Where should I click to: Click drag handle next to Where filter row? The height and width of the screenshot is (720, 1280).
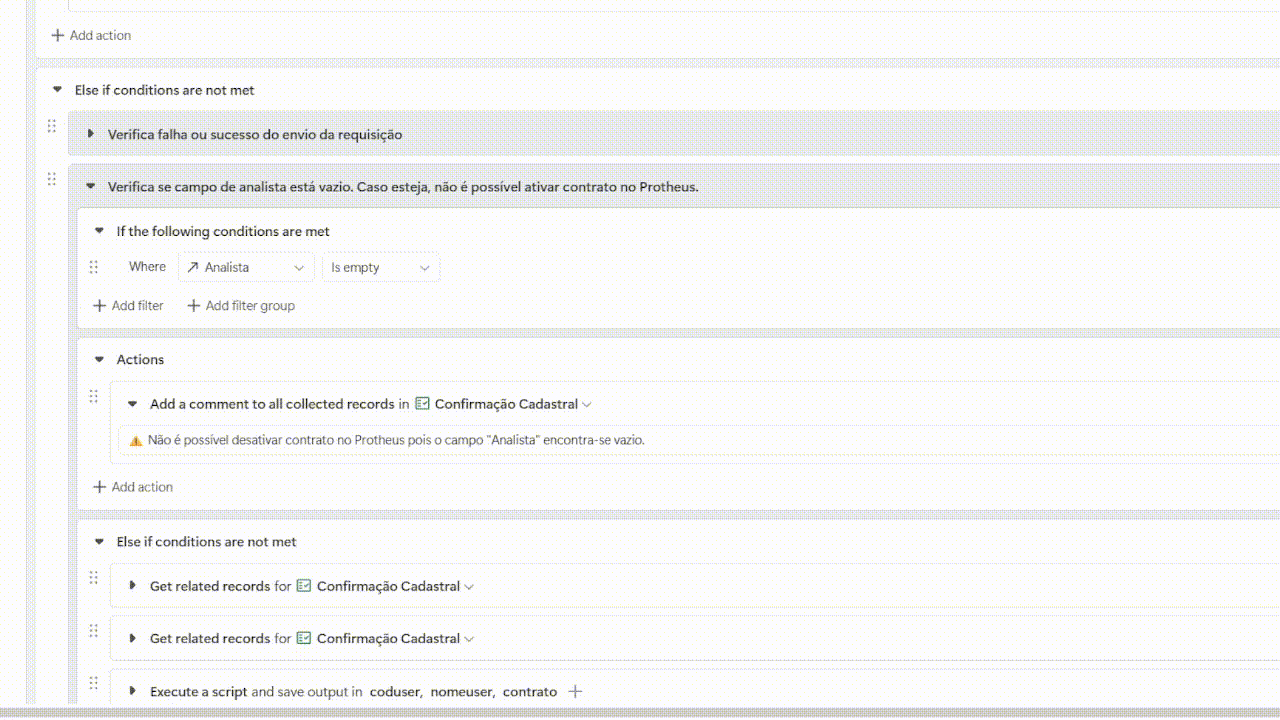pos(94,267)
